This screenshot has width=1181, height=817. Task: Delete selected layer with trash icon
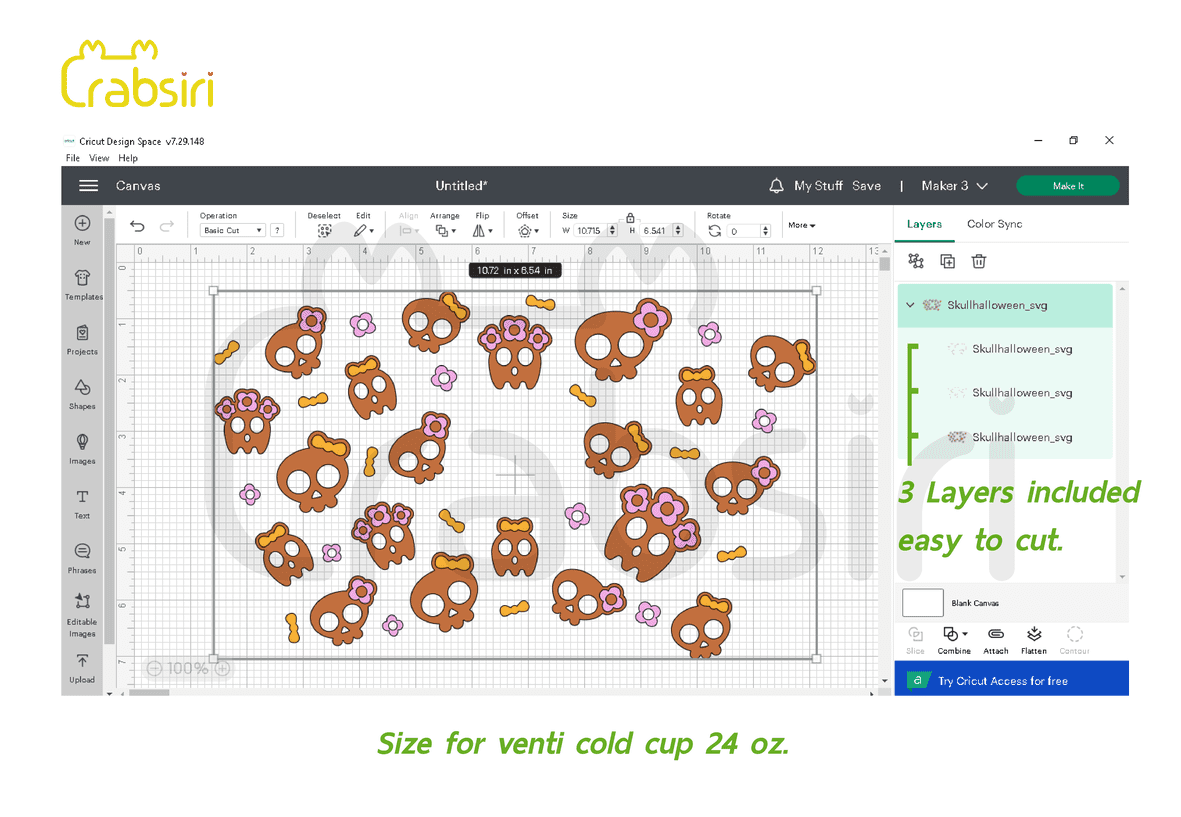pyautogui.click(x=979, y=261)
